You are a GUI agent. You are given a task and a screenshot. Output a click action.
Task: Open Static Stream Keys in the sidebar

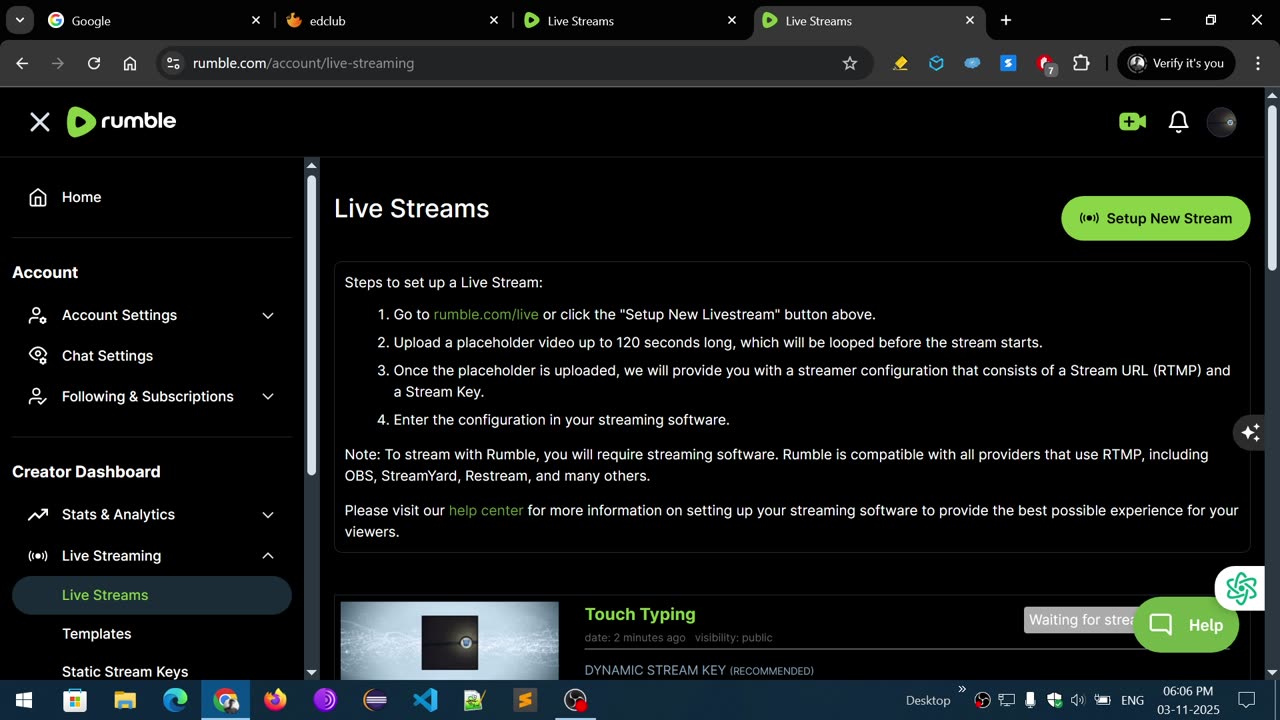152,672
